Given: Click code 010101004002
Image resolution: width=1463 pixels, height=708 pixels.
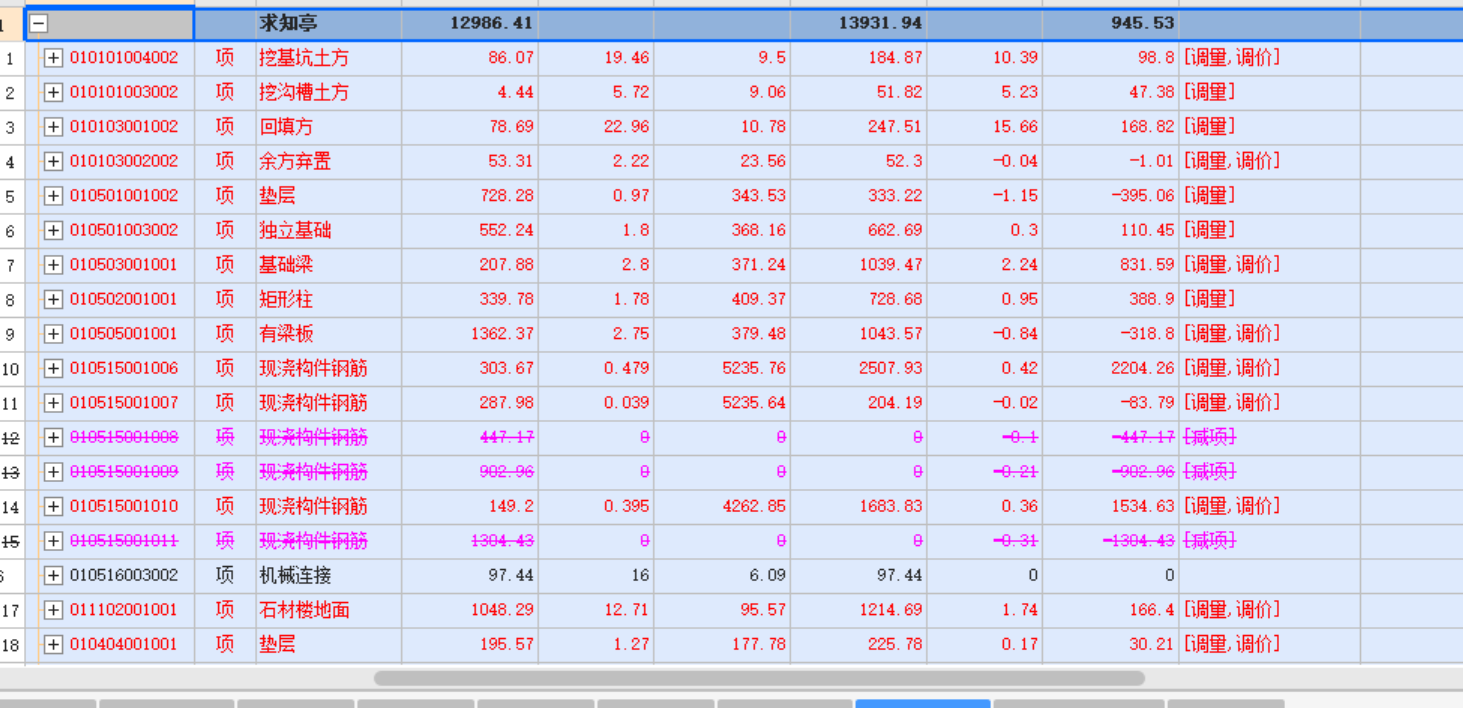Looking at the screenshot, I should tap(124, 58).
